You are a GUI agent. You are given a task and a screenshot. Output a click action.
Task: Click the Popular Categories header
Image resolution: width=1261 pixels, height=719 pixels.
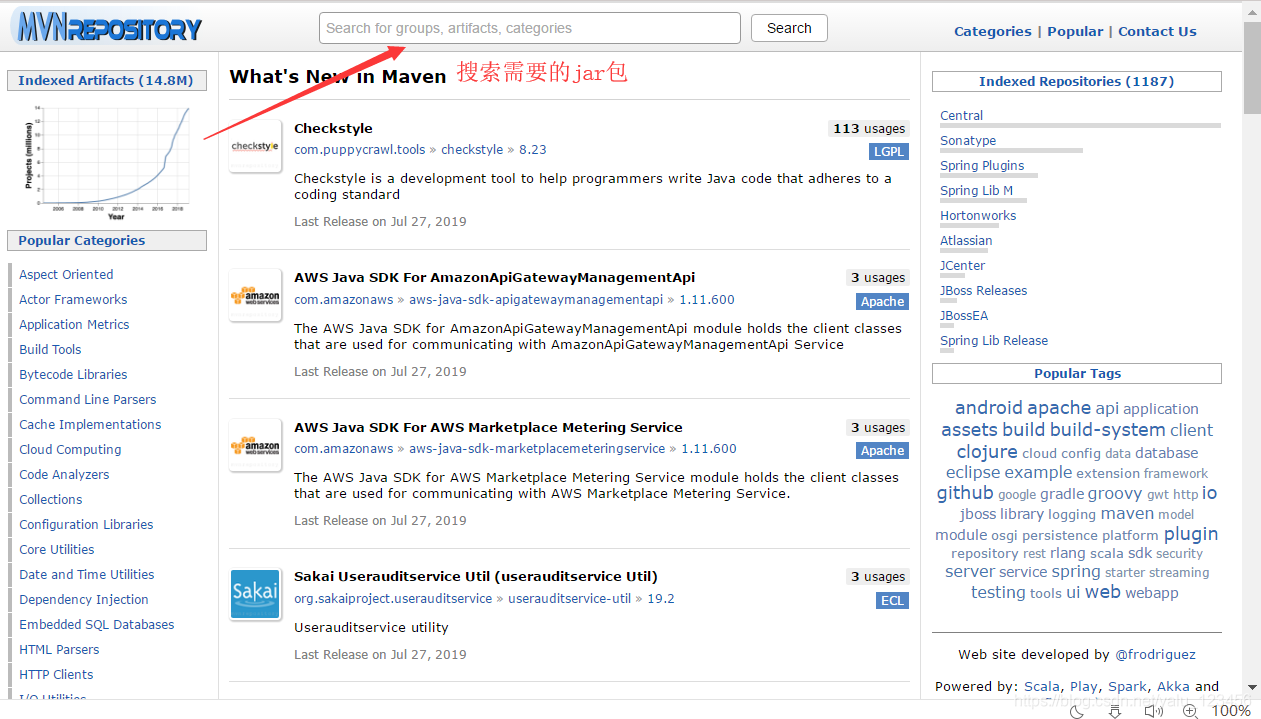[106, 240]
